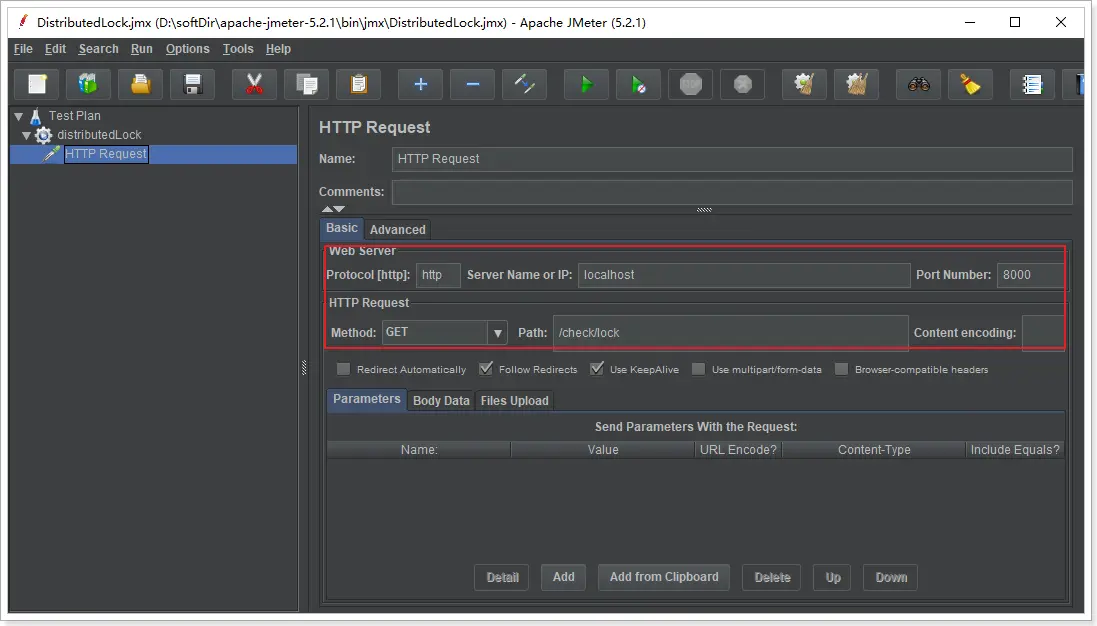Enable the Redirect Automatically checkbox
Screen dimensions: 1097x626
click(x=344, y=369)
